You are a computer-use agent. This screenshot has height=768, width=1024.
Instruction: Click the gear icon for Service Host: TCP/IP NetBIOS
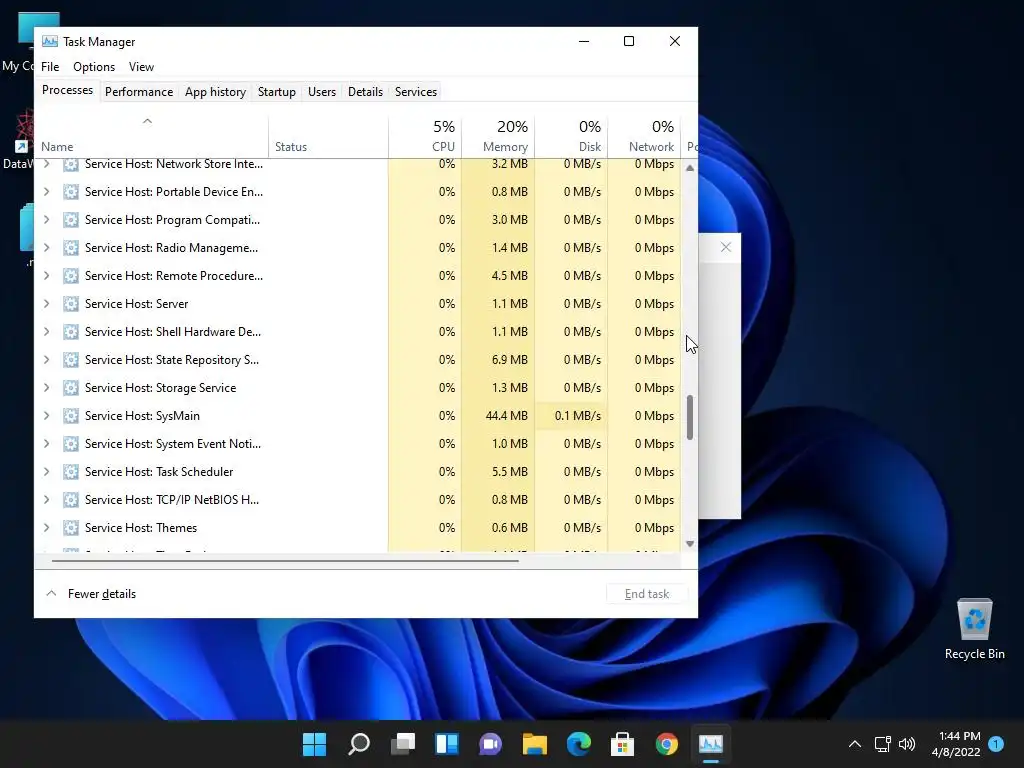click(71, 500)
